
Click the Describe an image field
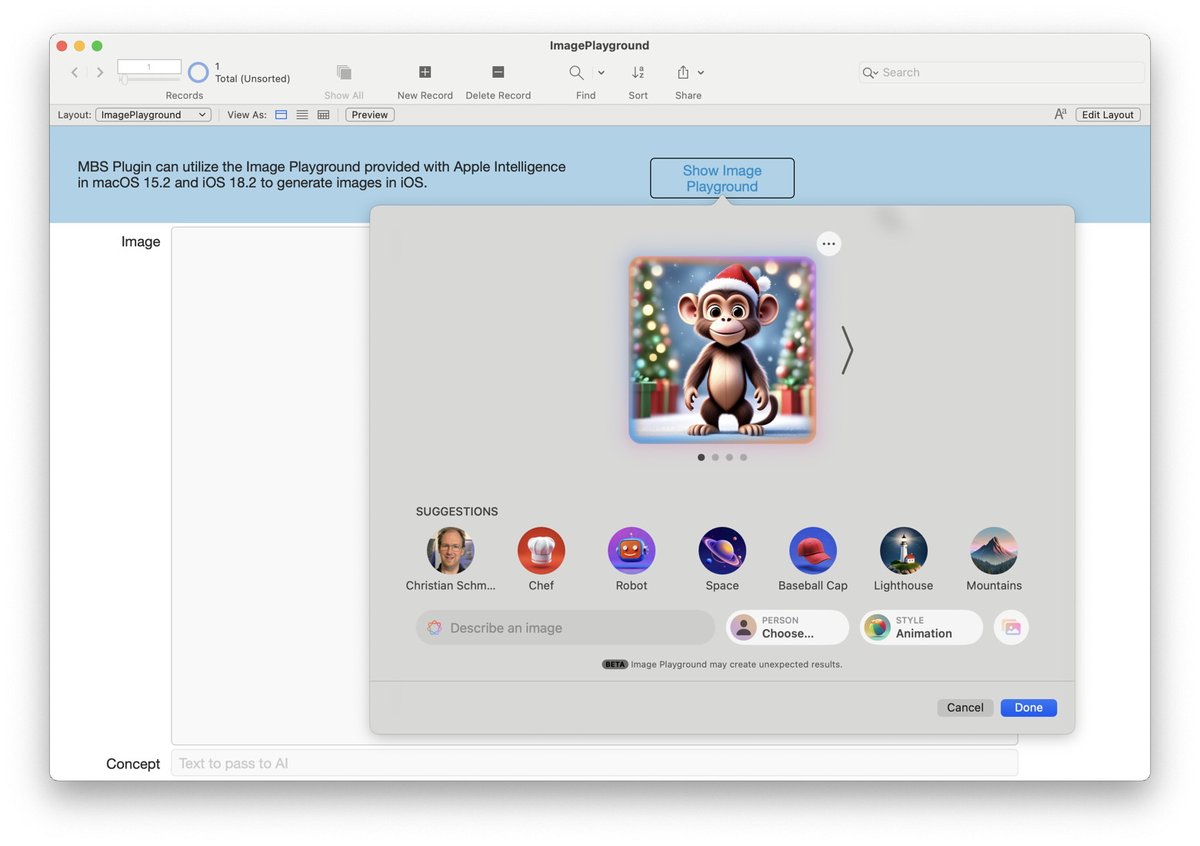pos(565,627)
